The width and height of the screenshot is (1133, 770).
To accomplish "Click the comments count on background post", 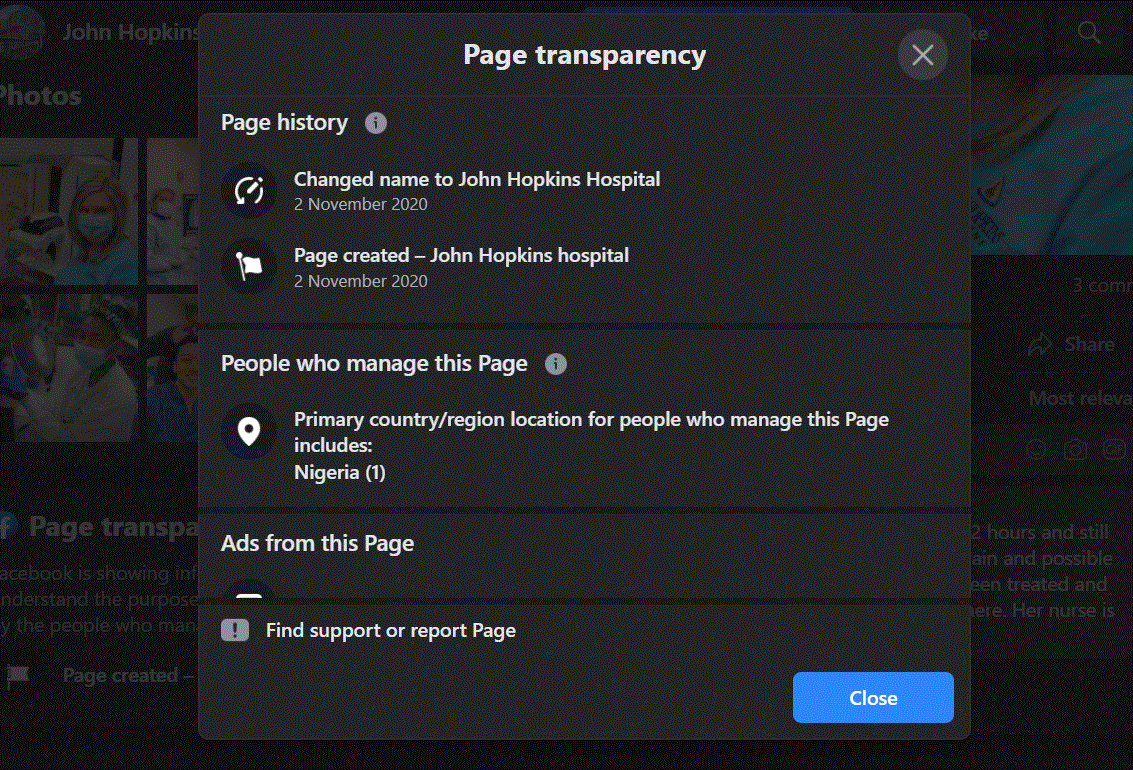I will pos(1102,285).
